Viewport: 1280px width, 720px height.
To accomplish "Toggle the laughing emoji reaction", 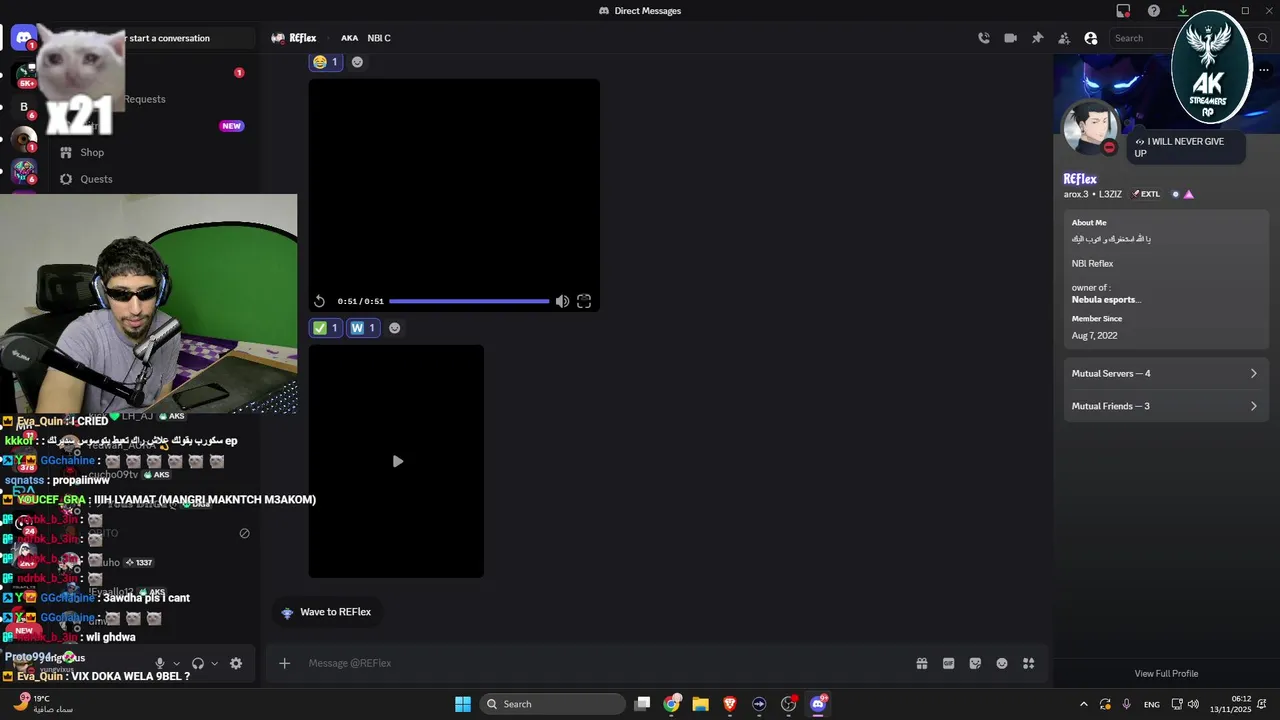I will coord(326,62).
